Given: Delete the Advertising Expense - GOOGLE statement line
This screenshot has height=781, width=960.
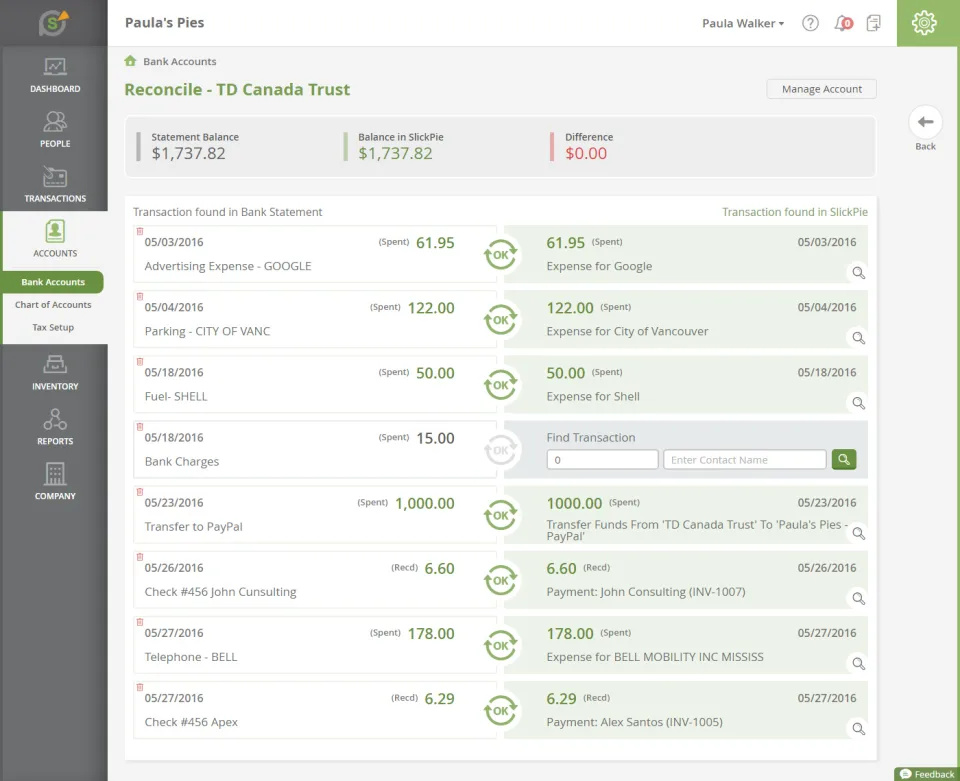Looking at the screenshot, I should [140, 231].
